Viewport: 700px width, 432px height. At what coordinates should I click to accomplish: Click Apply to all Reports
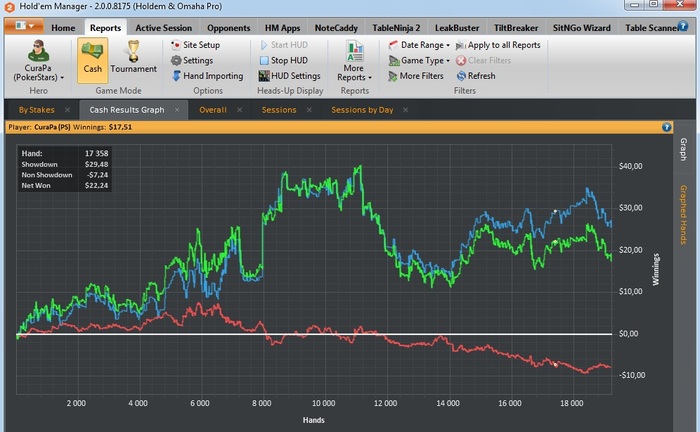tap(498, 45)
